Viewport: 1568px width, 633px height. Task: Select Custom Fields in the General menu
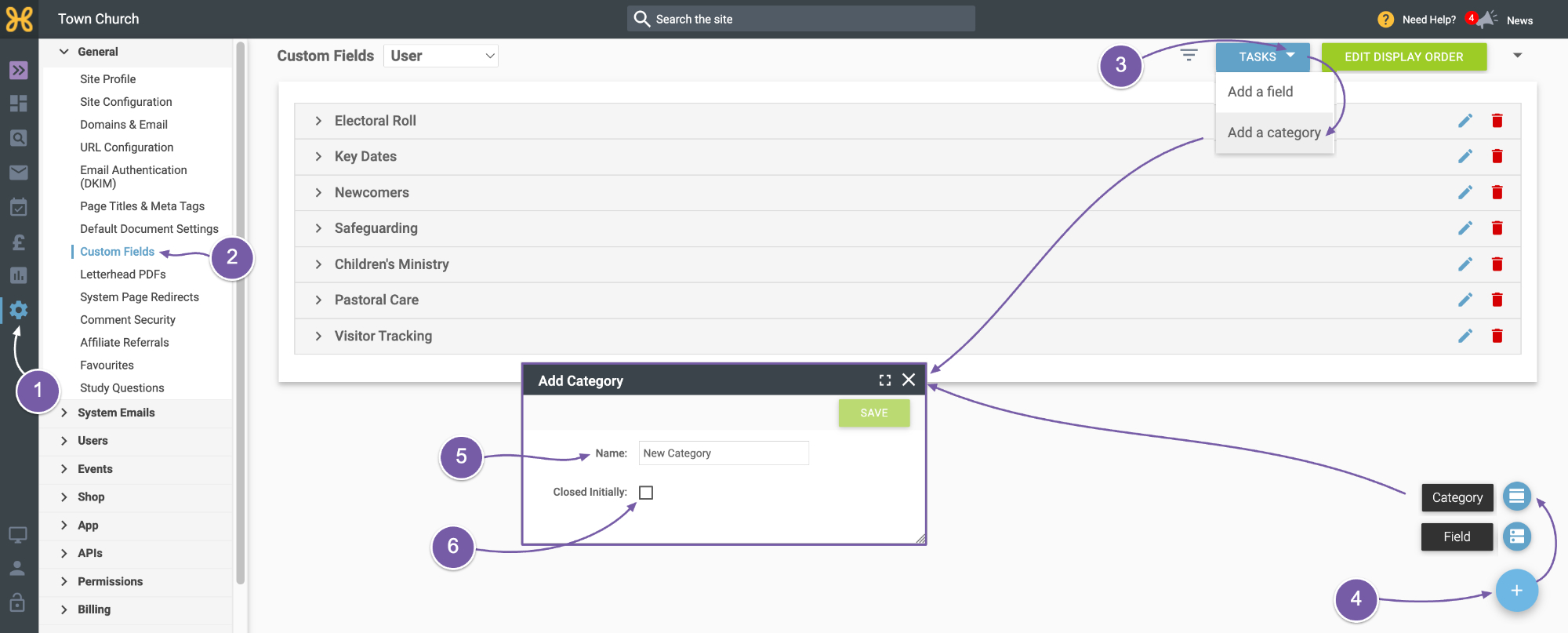(118, 252)
